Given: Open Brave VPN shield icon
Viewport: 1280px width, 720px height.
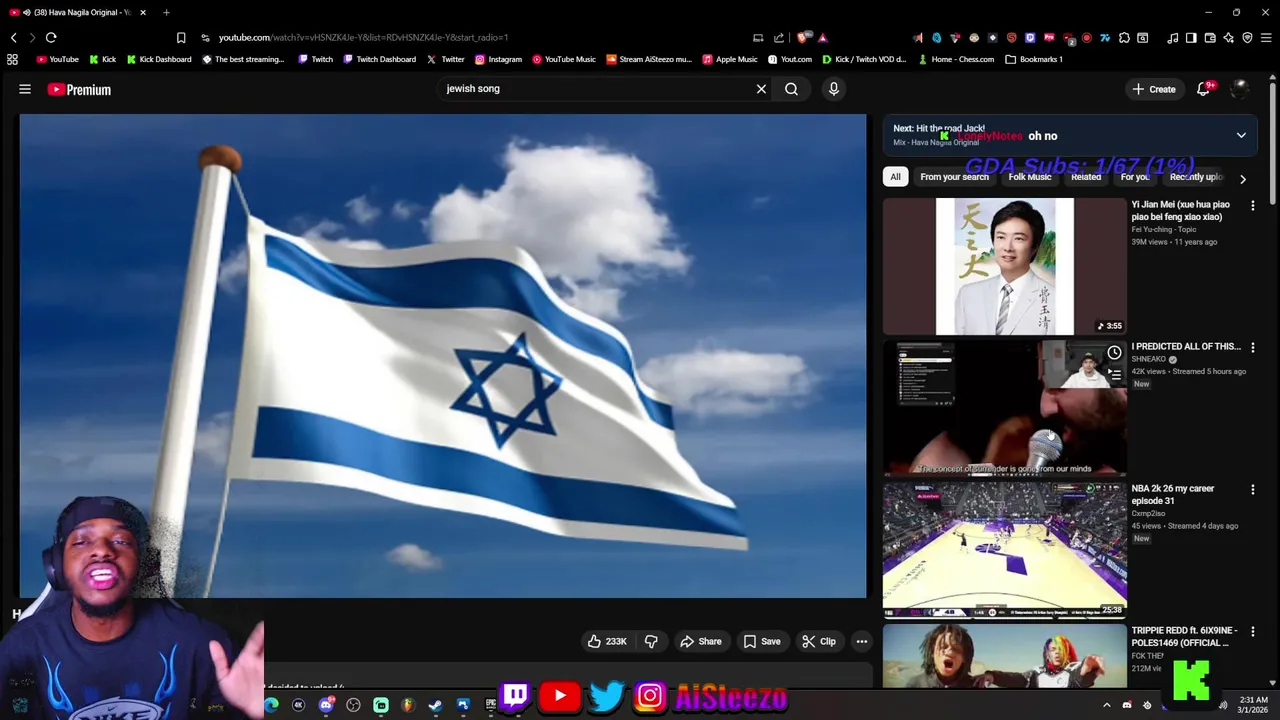Looking at the screenshot, I should pos(1247,38).
